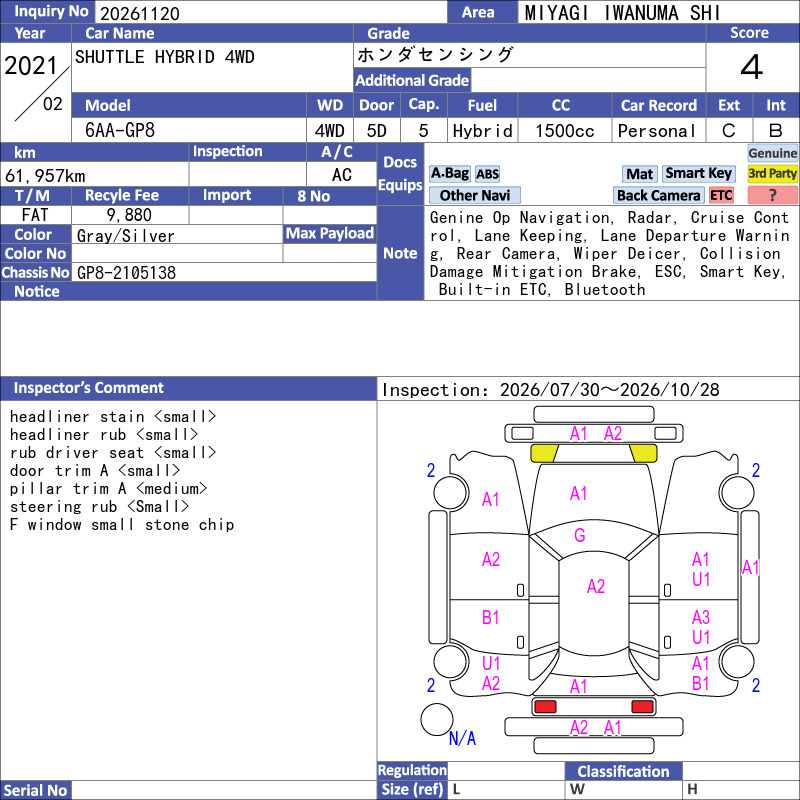Select the A.Bag equipment badge

tap(449, 173)
